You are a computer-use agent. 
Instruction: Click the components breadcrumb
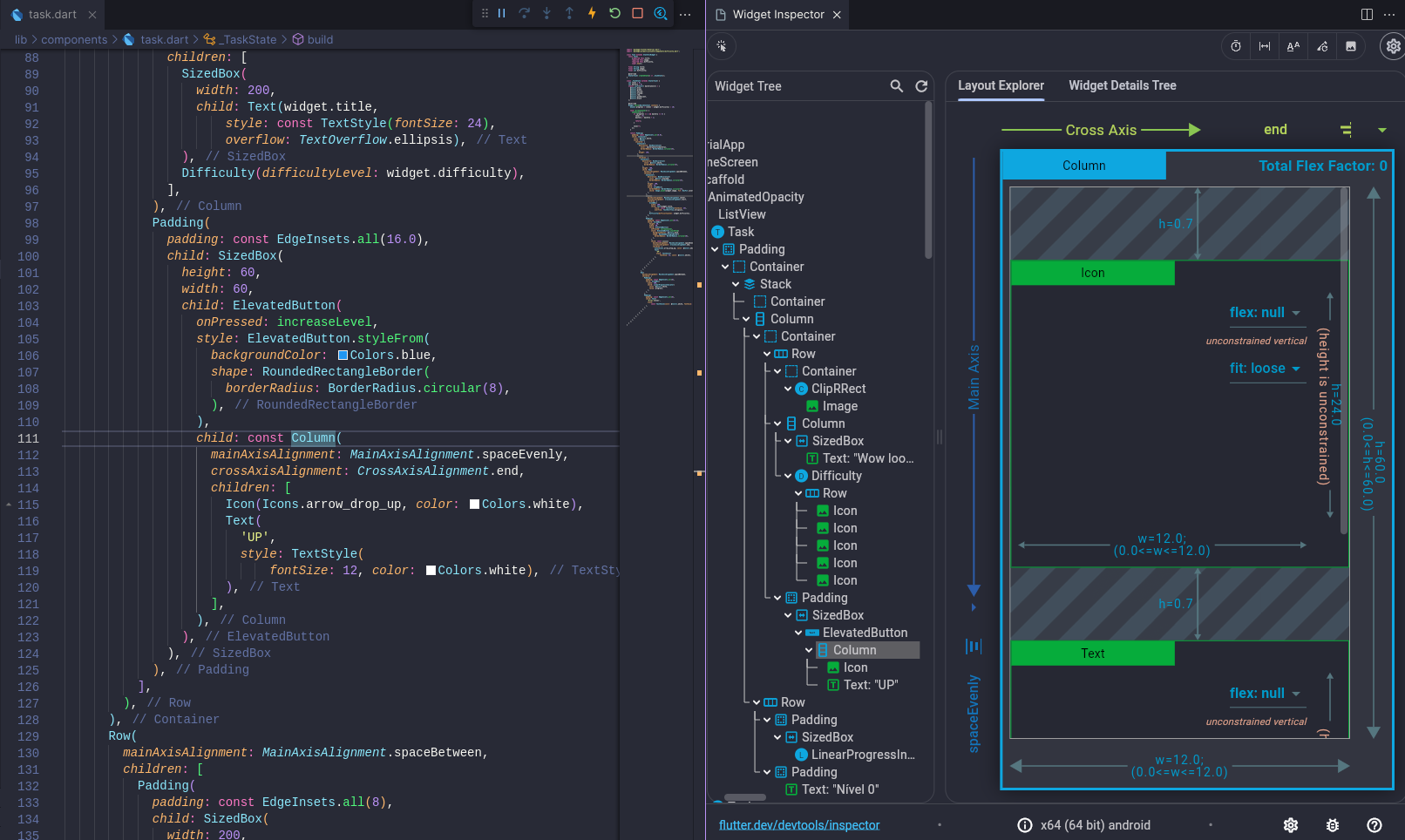coord(74,40)
